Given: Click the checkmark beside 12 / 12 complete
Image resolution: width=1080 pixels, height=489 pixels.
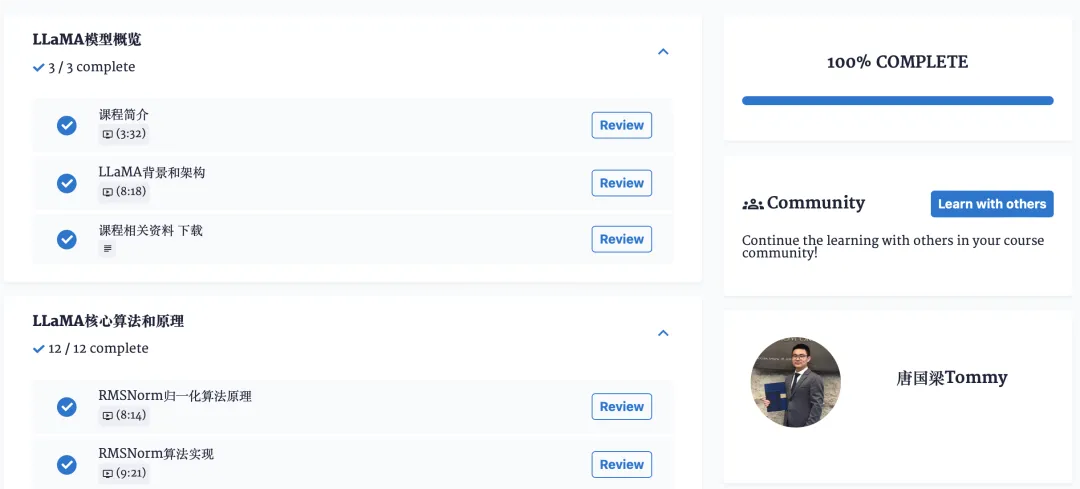Looking at the screenshot, I should [x=39, y=349].
